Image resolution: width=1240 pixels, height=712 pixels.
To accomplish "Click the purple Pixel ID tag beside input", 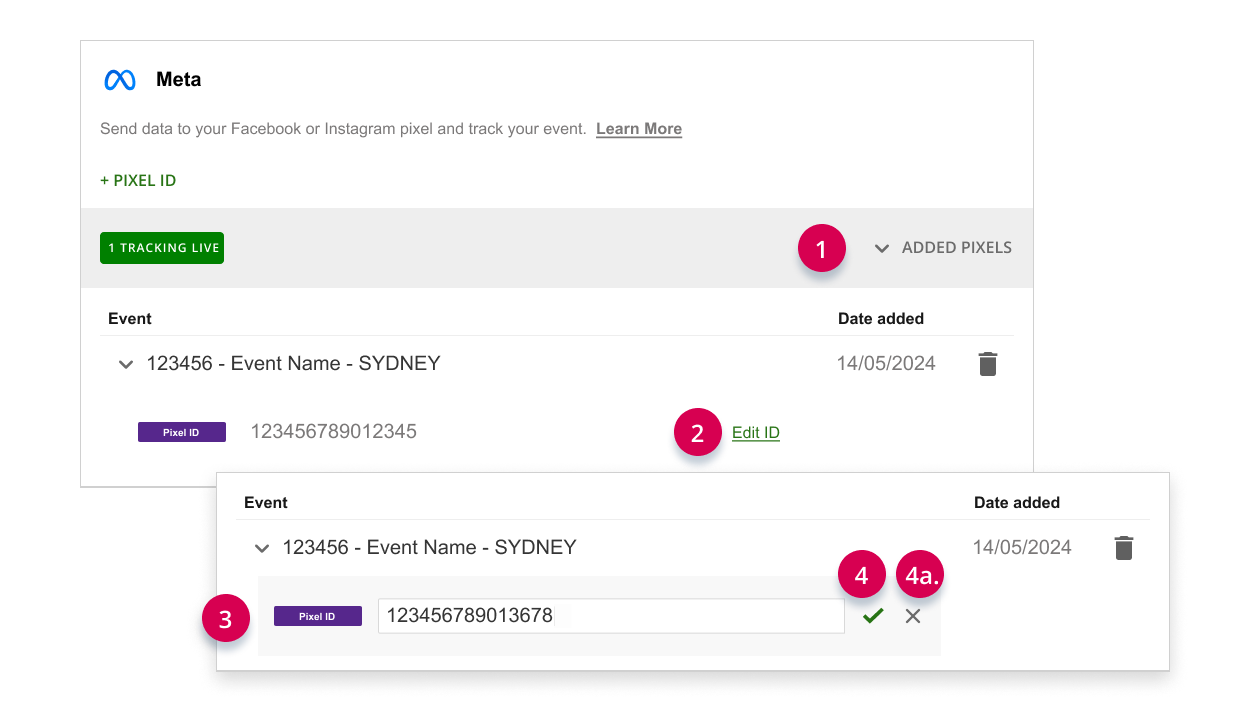I will coord(318,616).
